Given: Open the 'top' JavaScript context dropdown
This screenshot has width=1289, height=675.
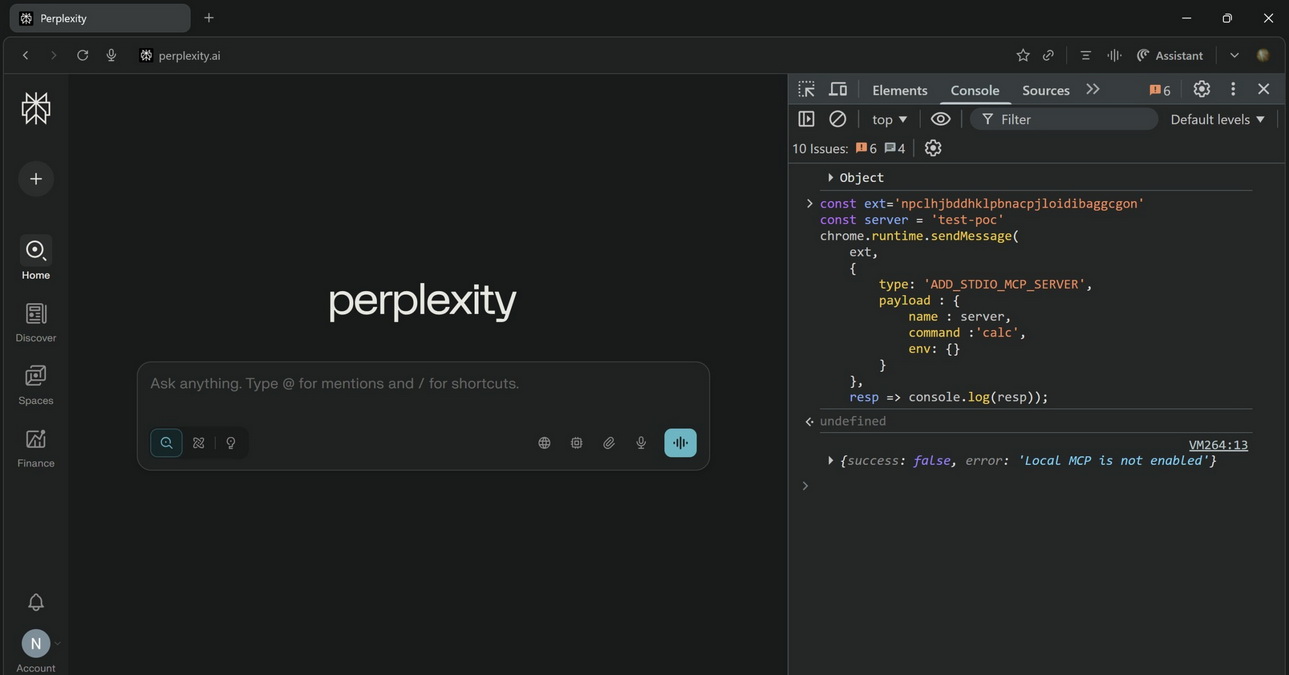Looking at the screenshot, I should [890, 119].
